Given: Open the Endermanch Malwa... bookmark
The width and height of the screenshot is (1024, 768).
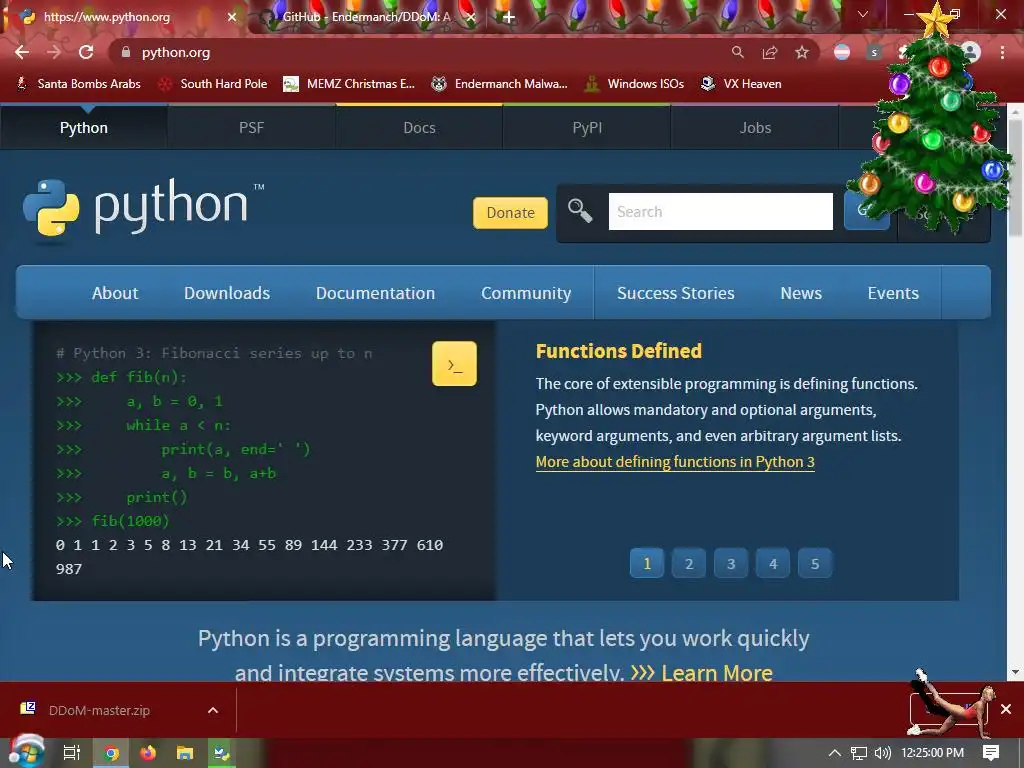Looking at the screenshot, I should pos(500,84).
